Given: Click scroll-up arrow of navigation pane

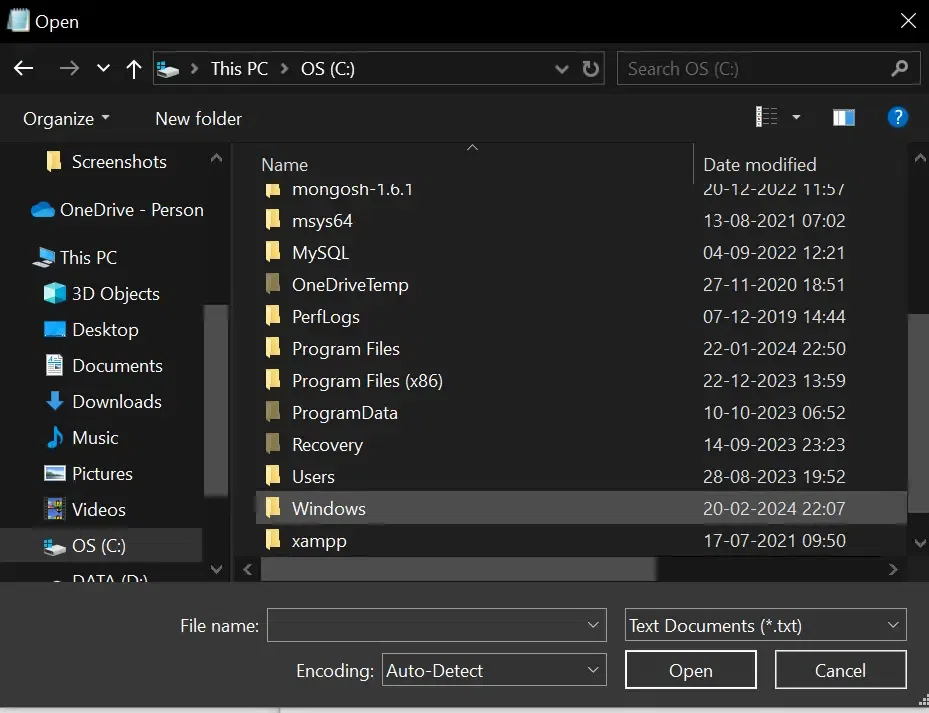Looking at the screenshot, I should pos(216,158).
